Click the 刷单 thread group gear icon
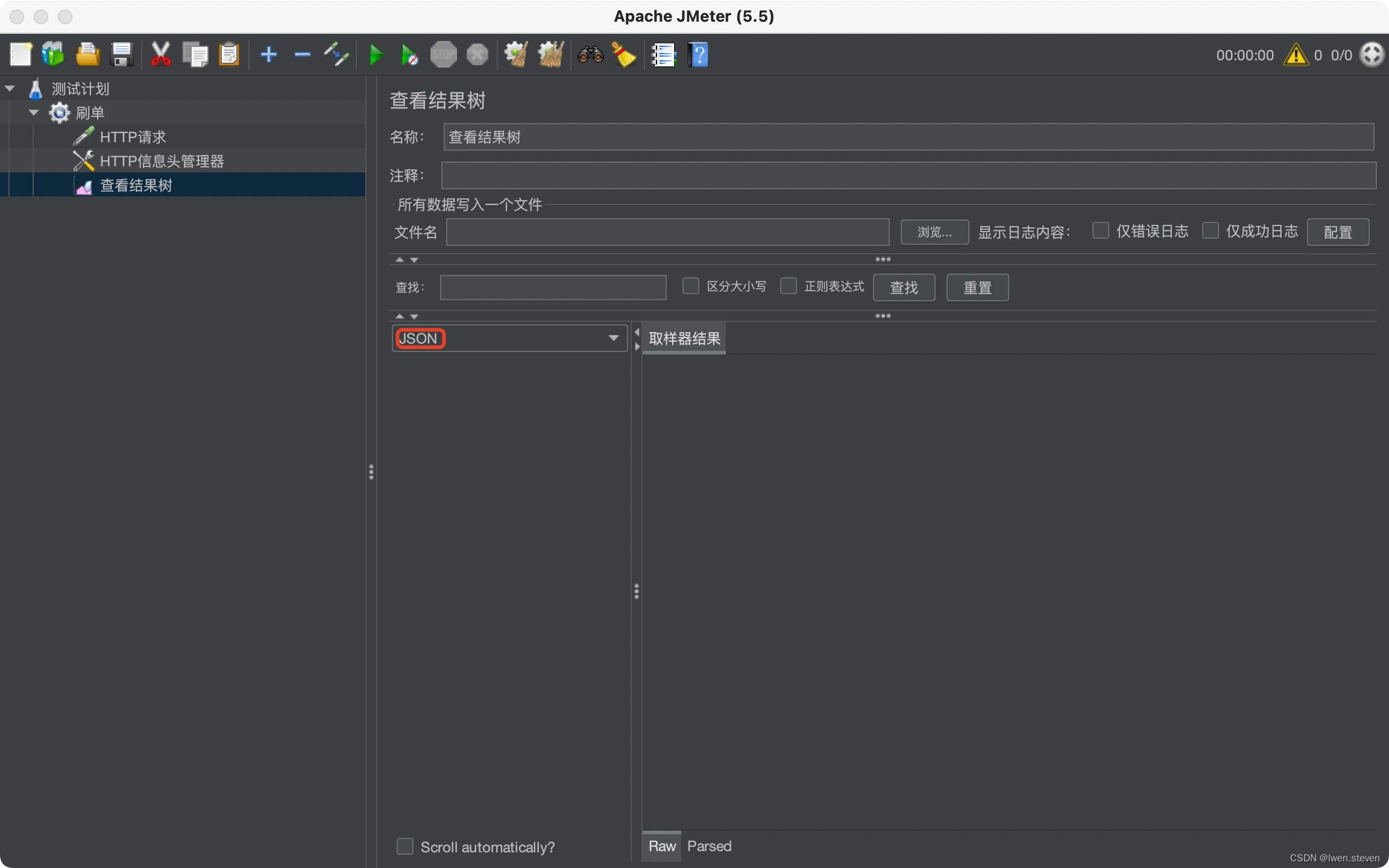1389x868 pixels. tap(59, 113)
